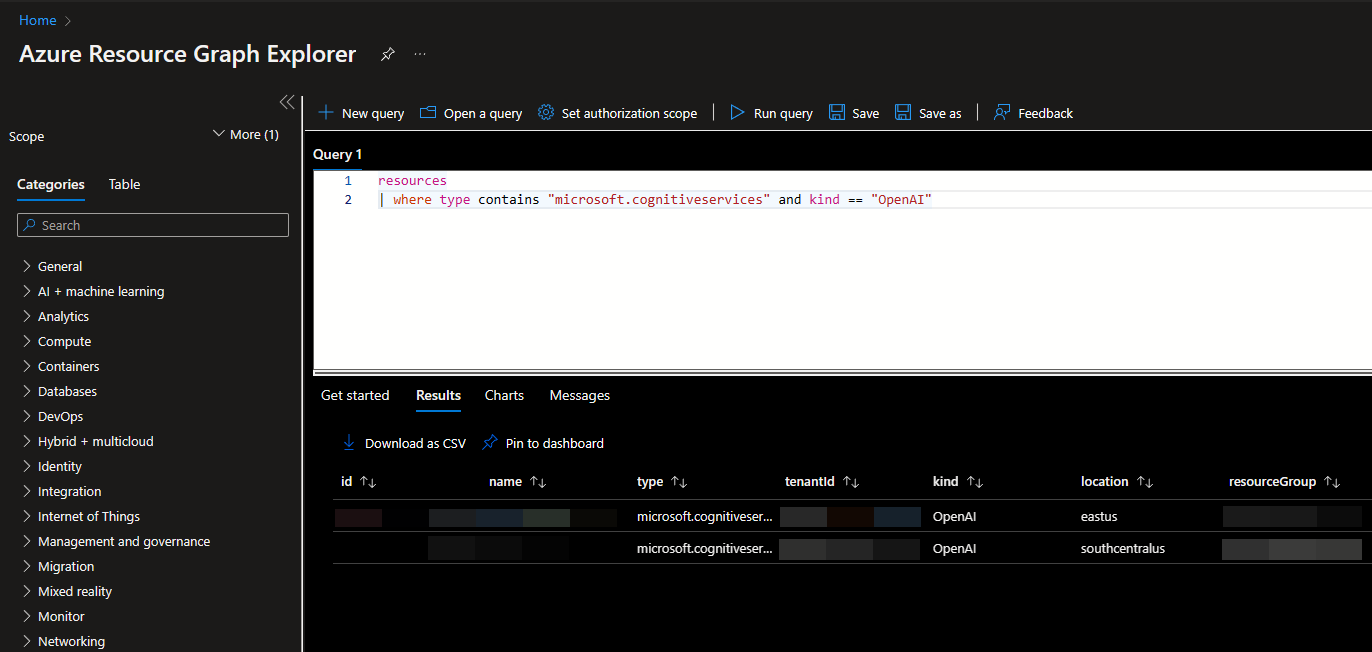This screenshot has height=652, width=1372.
Task: Click the Scope label
Action: [x=27, y=136]
